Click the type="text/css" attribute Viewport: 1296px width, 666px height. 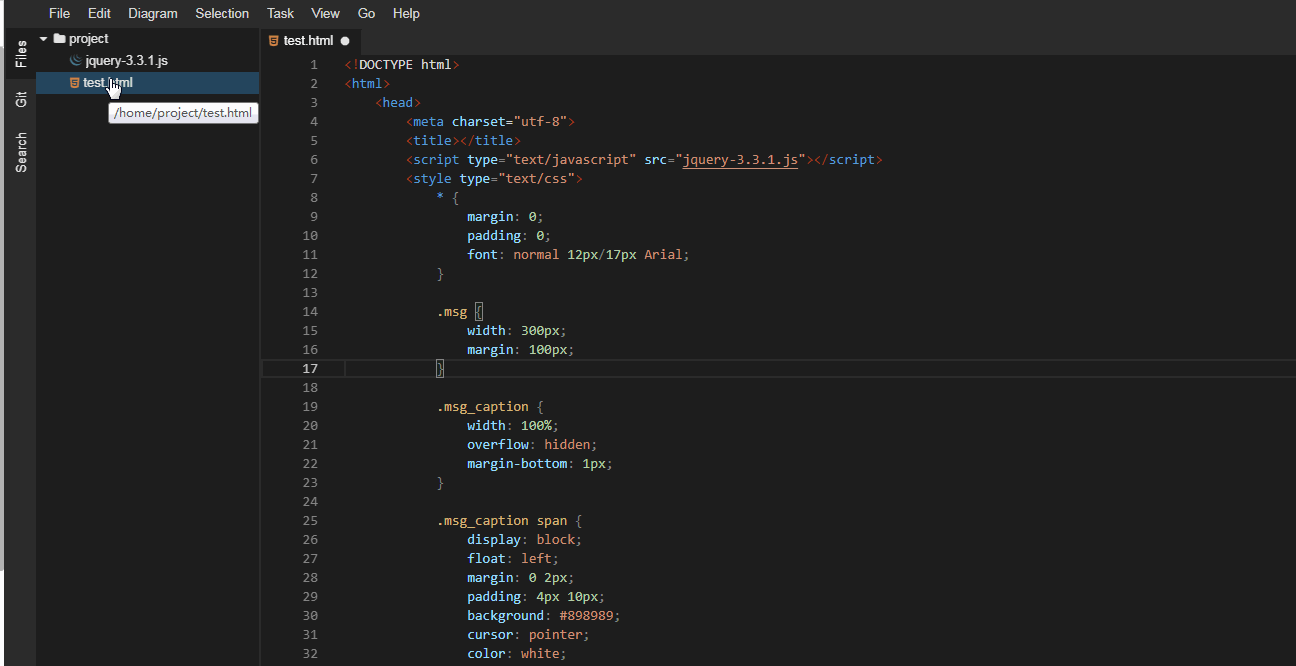pyautogui.click(x=517, y=179)
